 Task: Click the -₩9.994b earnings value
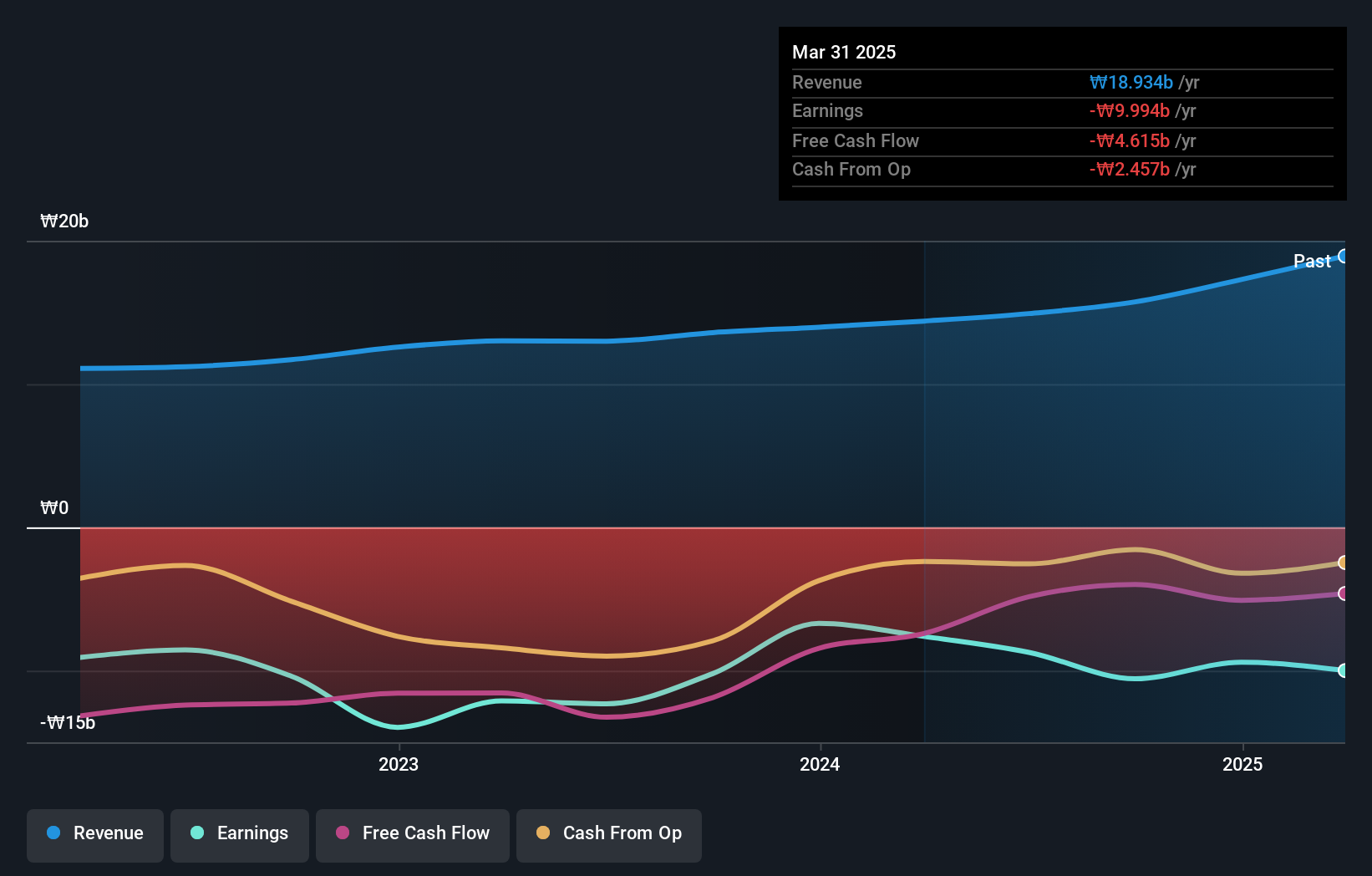[x=1130, y=110]
